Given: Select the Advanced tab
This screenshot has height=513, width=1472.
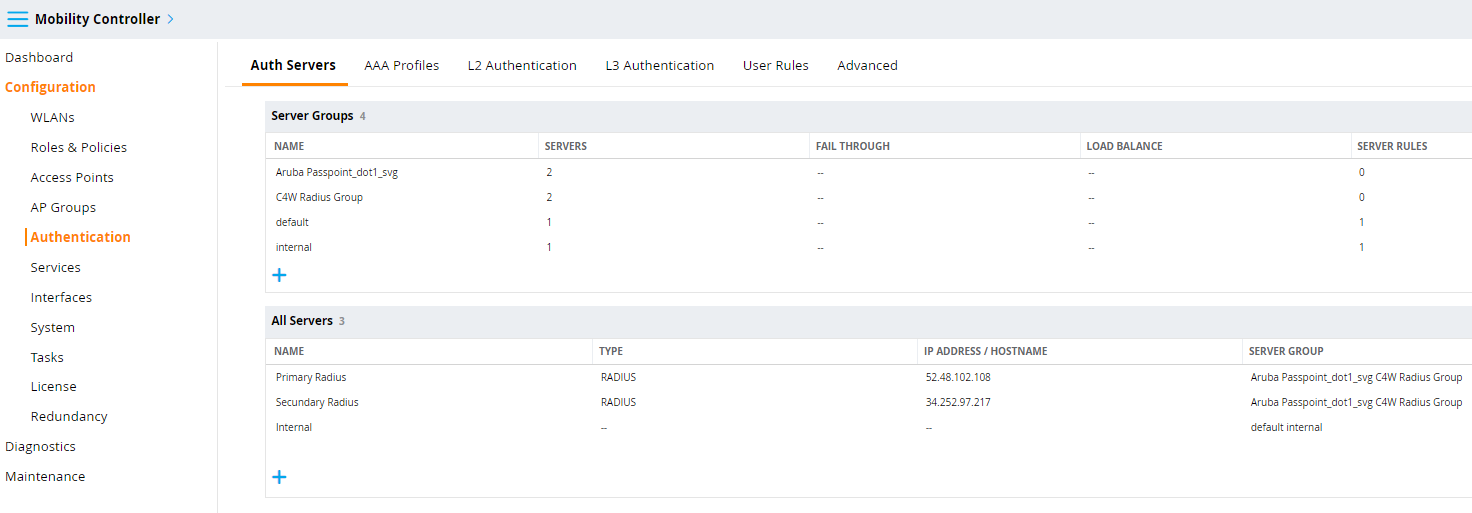Looking at the screenshot, I should point(867,65).
